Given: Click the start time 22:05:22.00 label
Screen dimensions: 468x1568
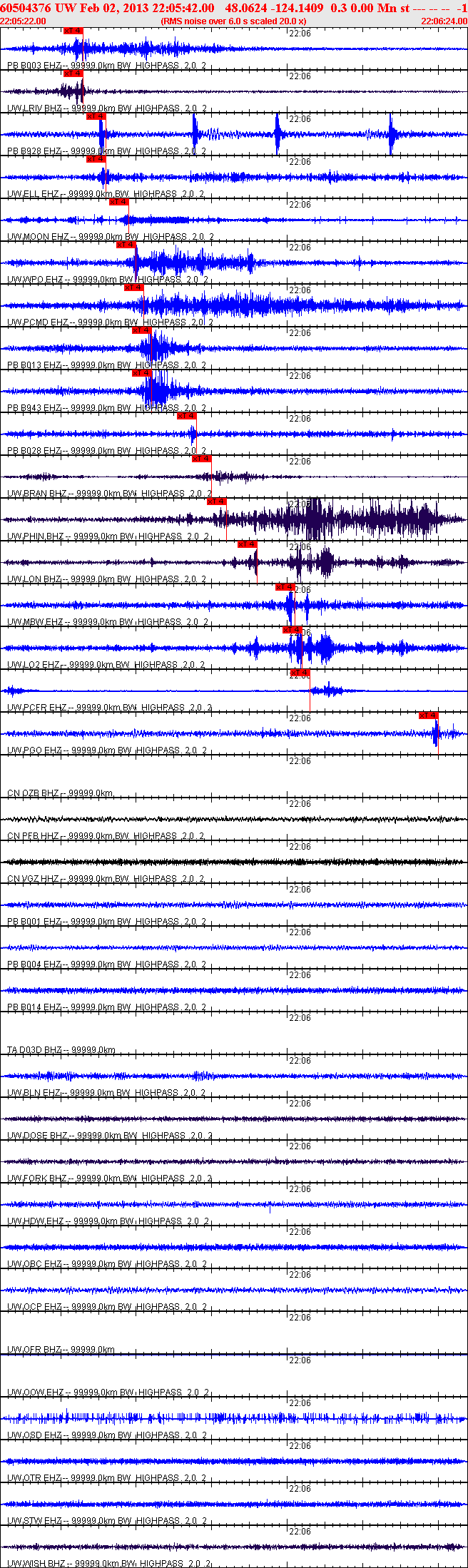Looking at the screenshot, I should pyautogui.click(x=24, y=21).
